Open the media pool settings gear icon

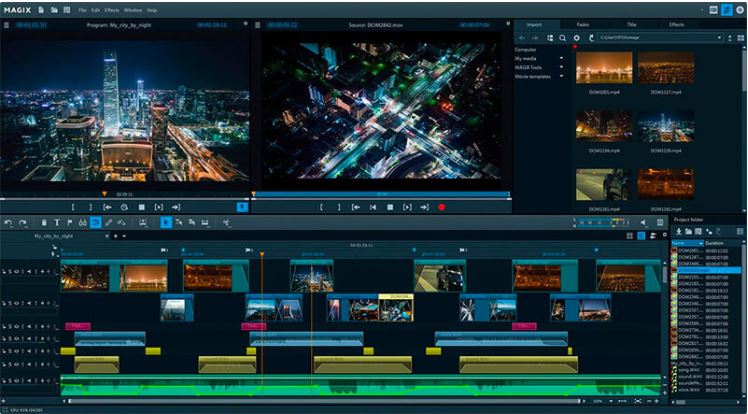576,38
